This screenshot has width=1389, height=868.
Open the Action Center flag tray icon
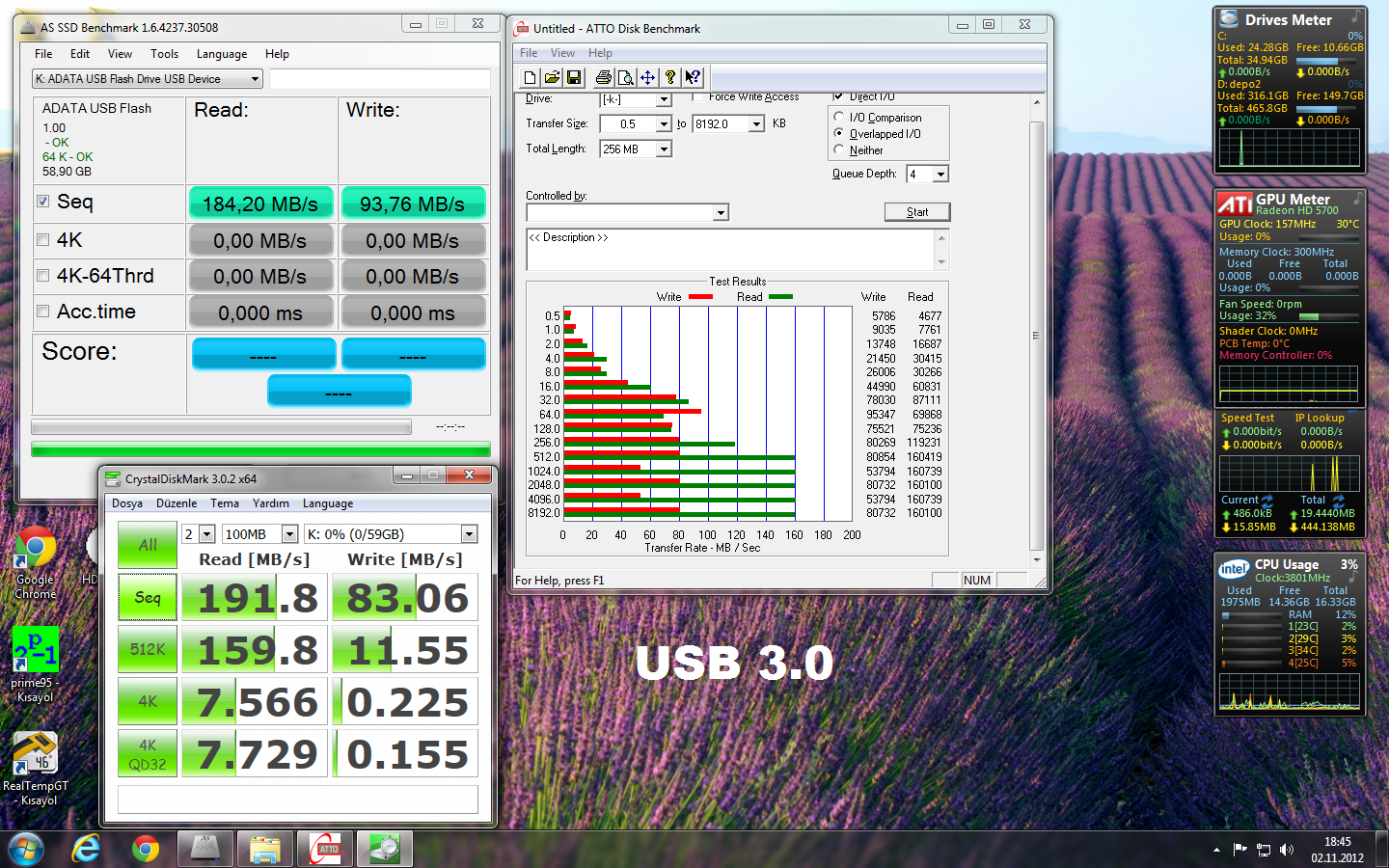click(x=1240, y=850)
